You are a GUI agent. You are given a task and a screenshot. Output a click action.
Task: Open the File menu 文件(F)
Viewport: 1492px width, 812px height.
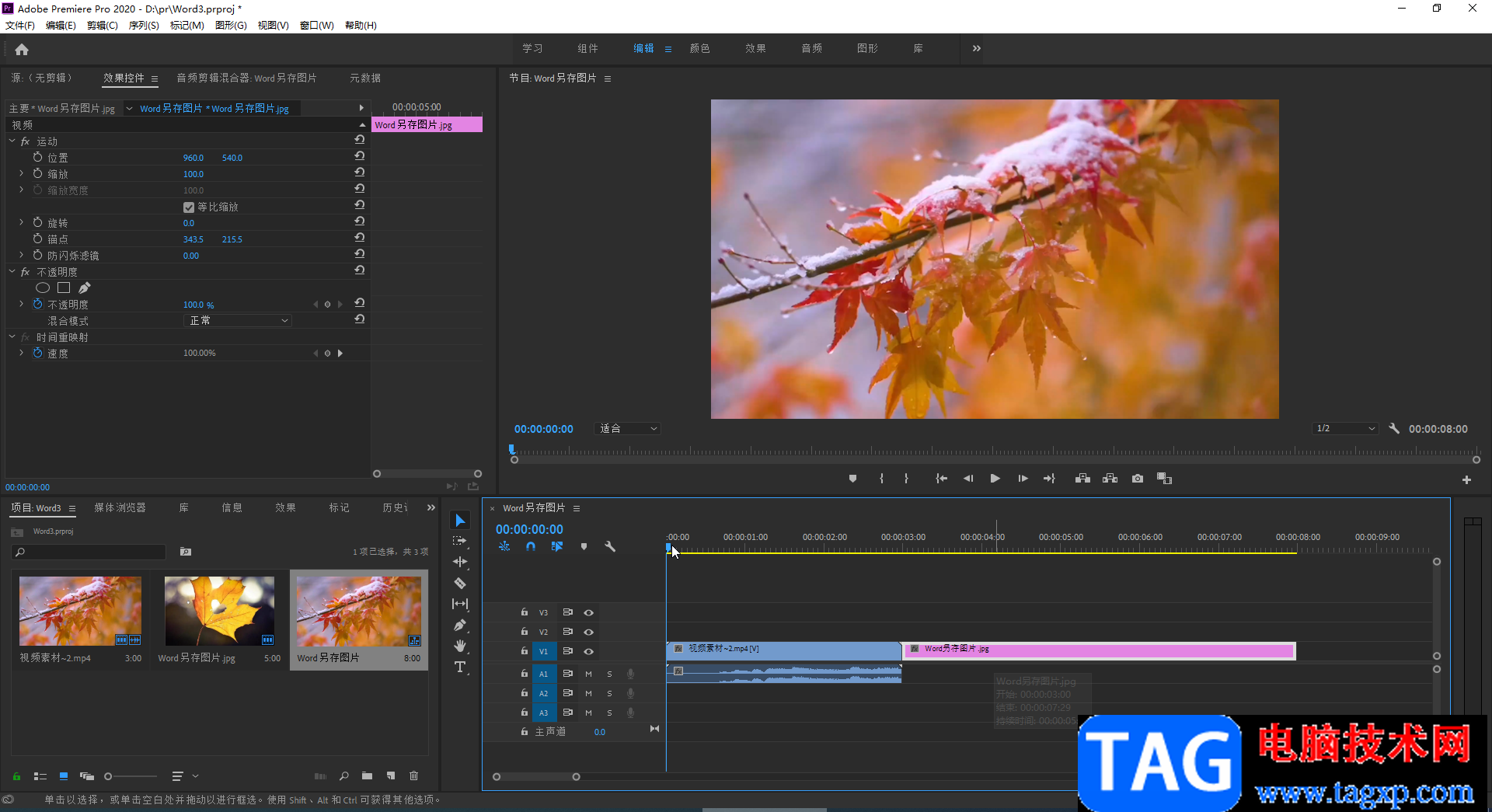point(20,25)
